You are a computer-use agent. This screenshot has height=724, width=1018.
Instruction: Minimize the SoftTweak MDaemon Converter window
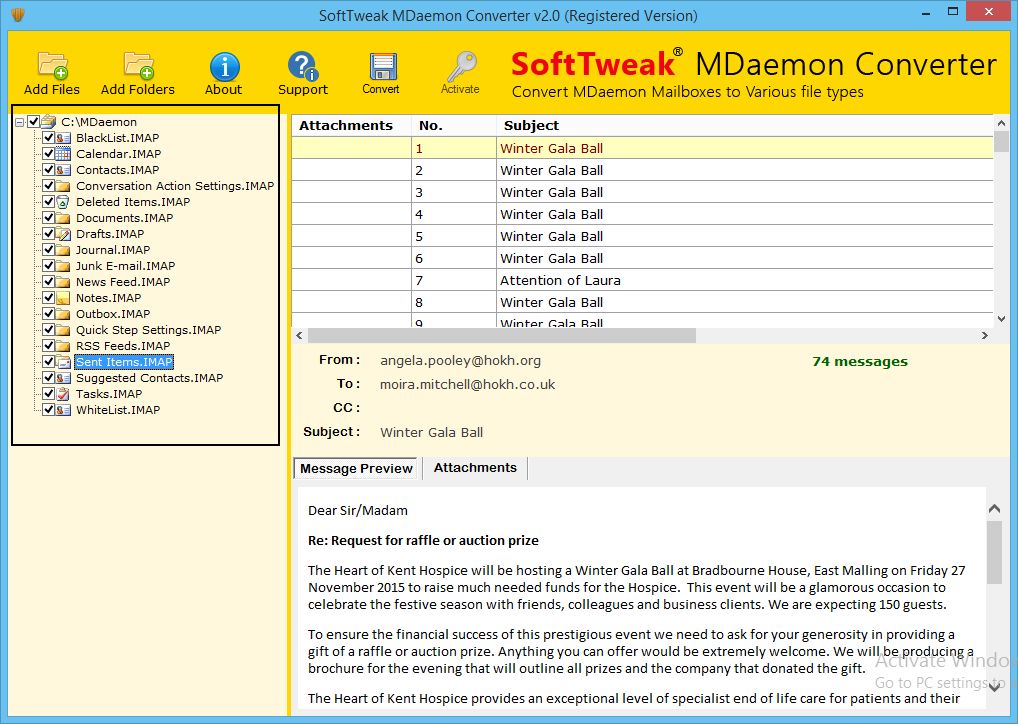[x=926, y=12]
